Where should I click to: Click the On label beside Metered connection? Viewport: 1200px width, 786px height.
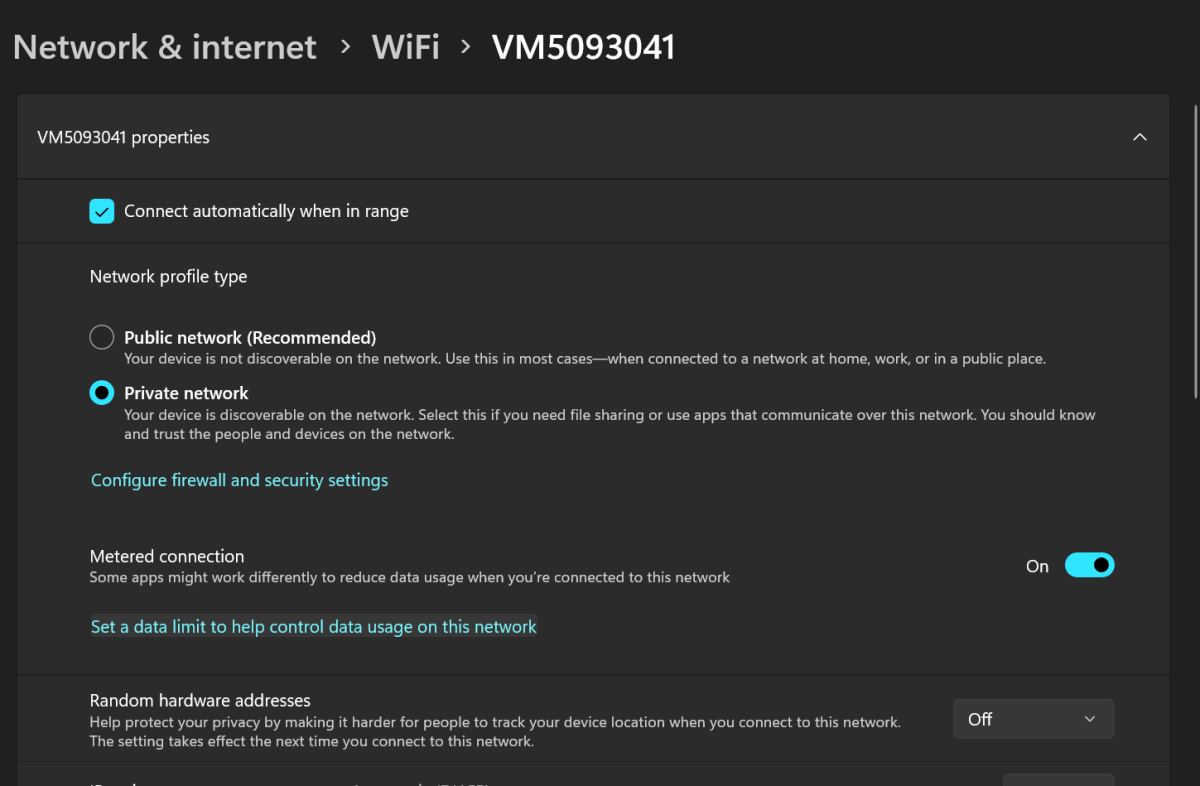[x=1037, y=565]
